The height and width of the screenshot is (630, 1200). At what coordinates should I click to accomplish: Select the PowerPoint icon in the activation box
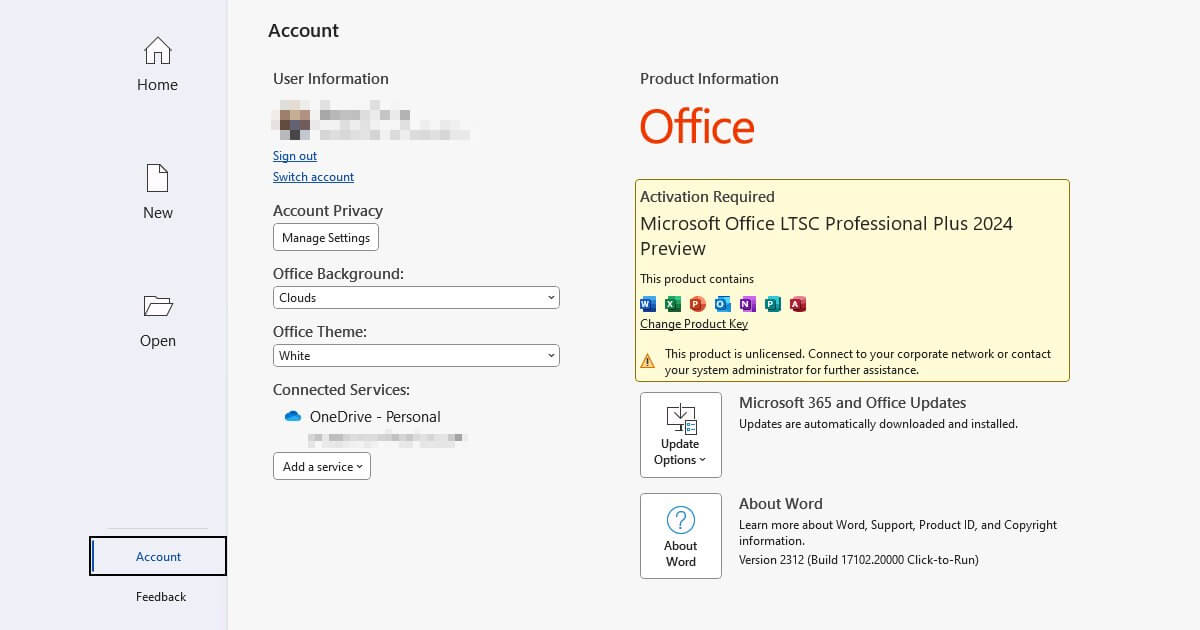tap(698, 303)
